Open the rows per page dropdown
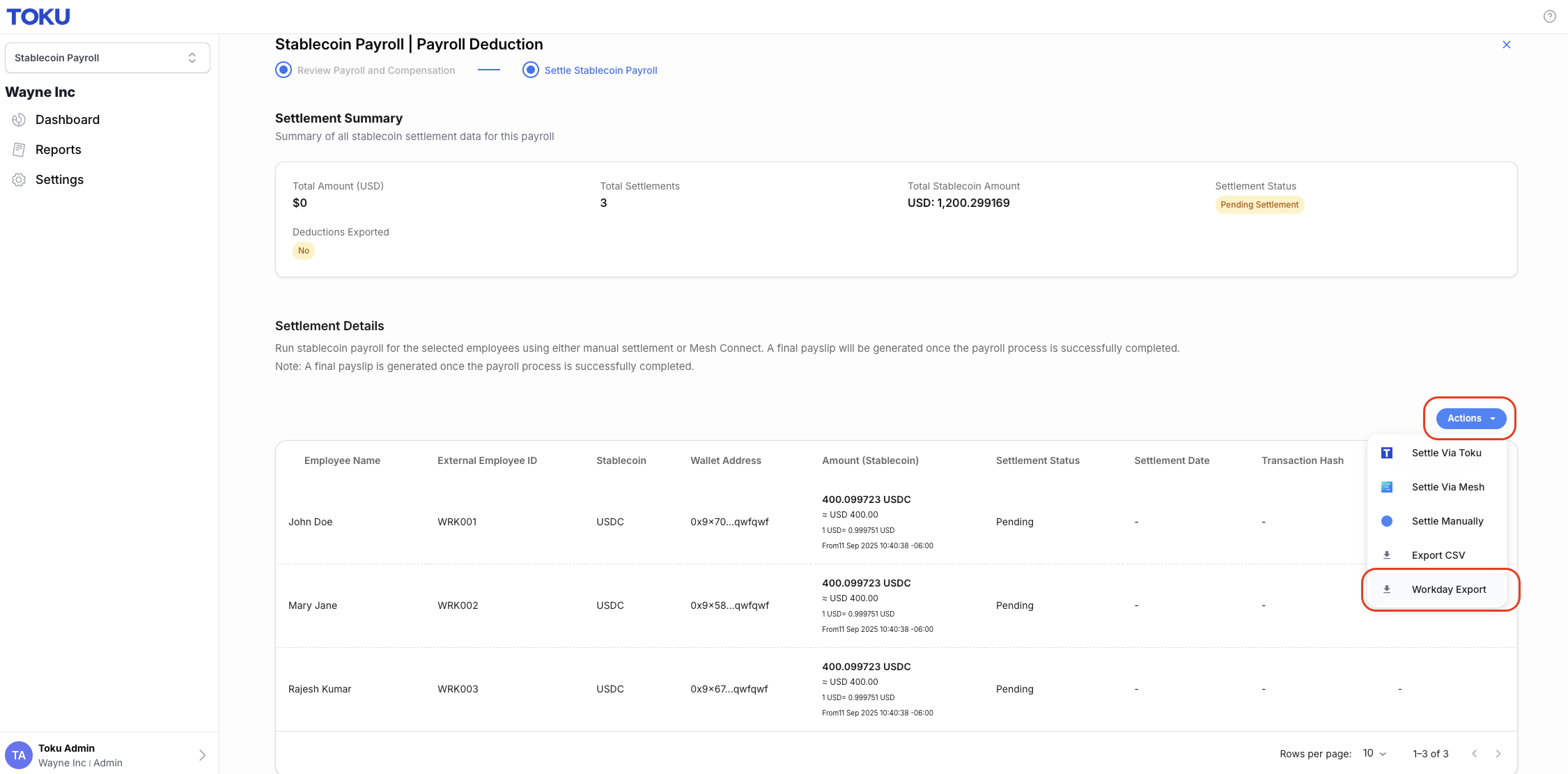Screen dimensions: 1568x774 [x=1374, y=754]
